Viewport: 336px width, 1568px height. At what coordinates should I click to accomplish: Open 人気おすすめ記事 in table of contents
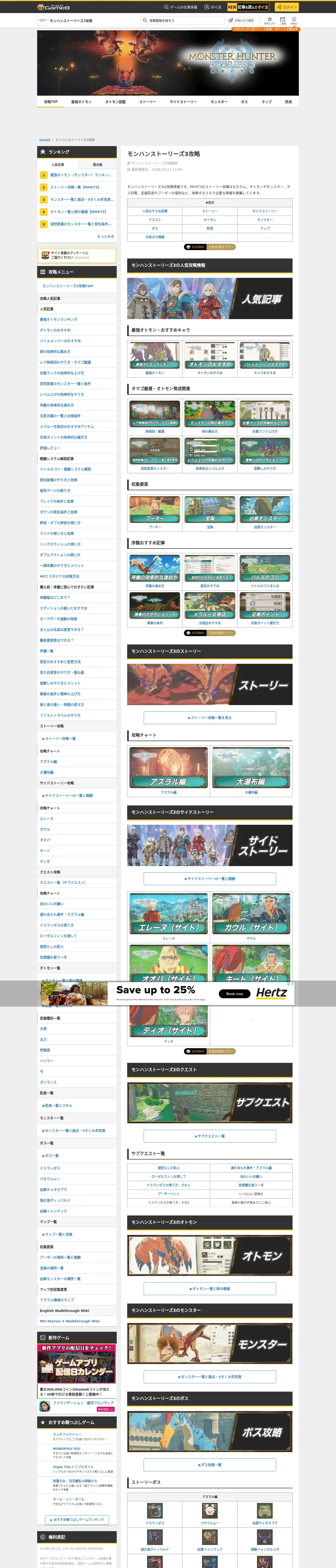coord(155,211)
